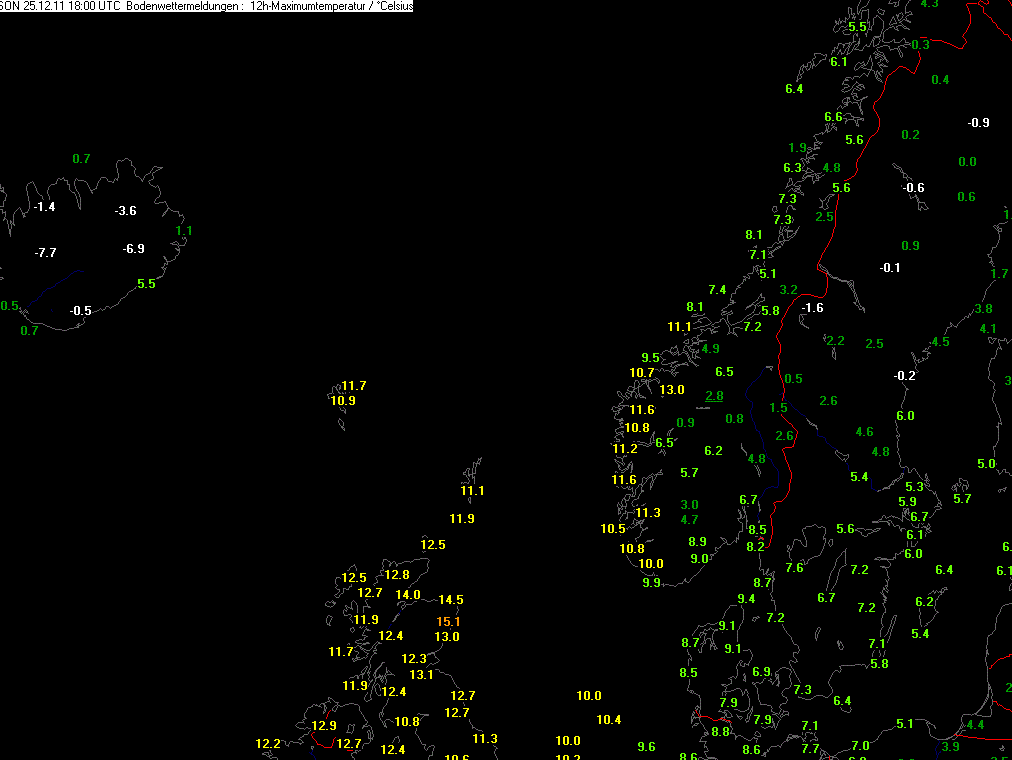1012x760 pixels.
Task: Click the map title header text
Action: coord(207,6)
